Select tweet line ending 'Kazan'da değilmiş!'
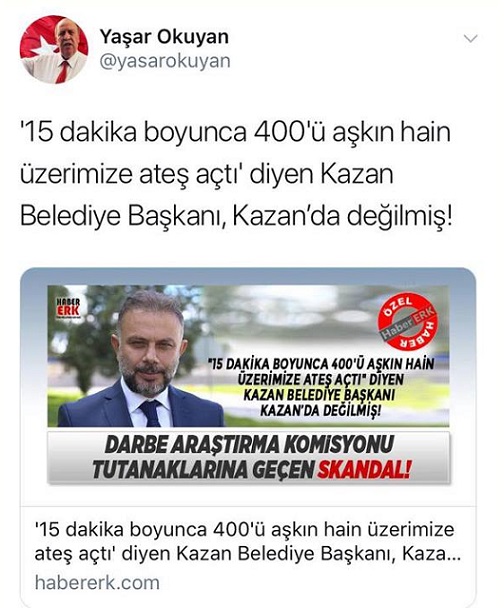 click(236, 216)
